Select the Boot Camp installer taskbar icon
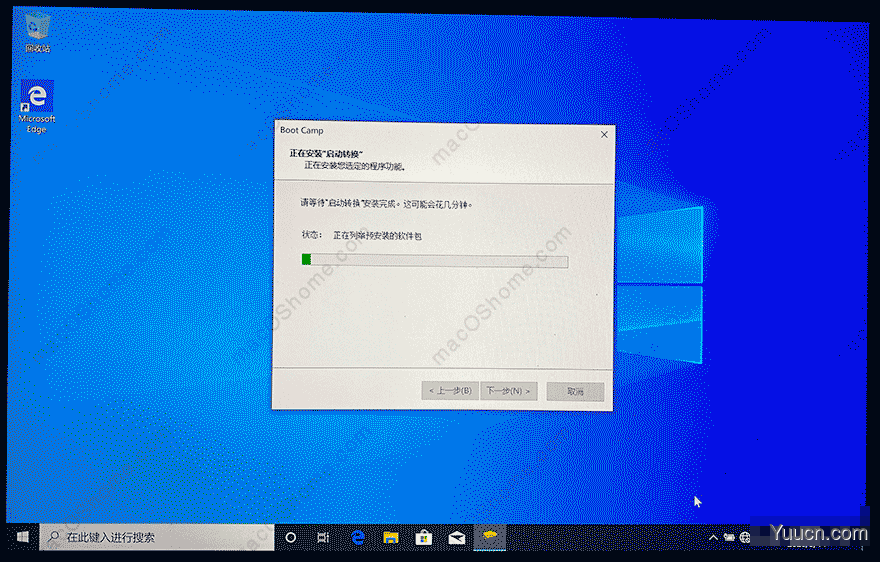Screen dimensions: 880x562 point(490,537)
